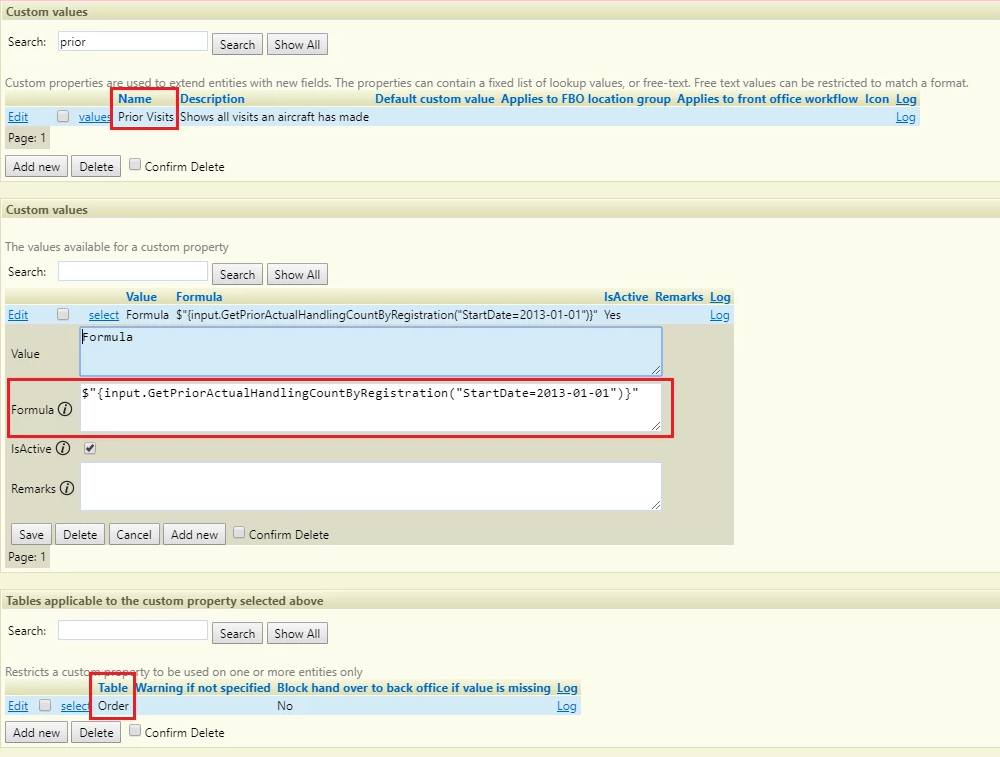Sort by Value column header
This screenshot has height=757, width=1000.
[x=141, y=297]
